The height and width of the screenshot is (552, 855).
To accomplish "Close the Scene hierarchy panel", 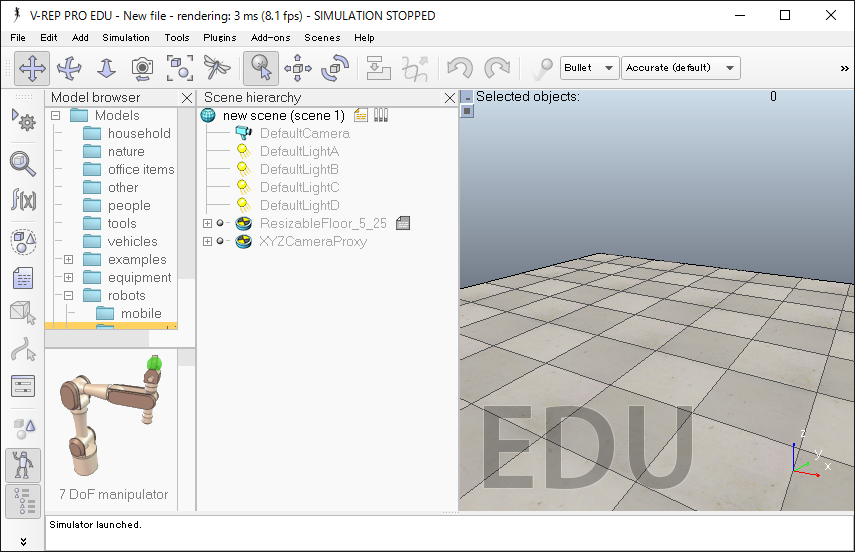I will coord(450,98).
